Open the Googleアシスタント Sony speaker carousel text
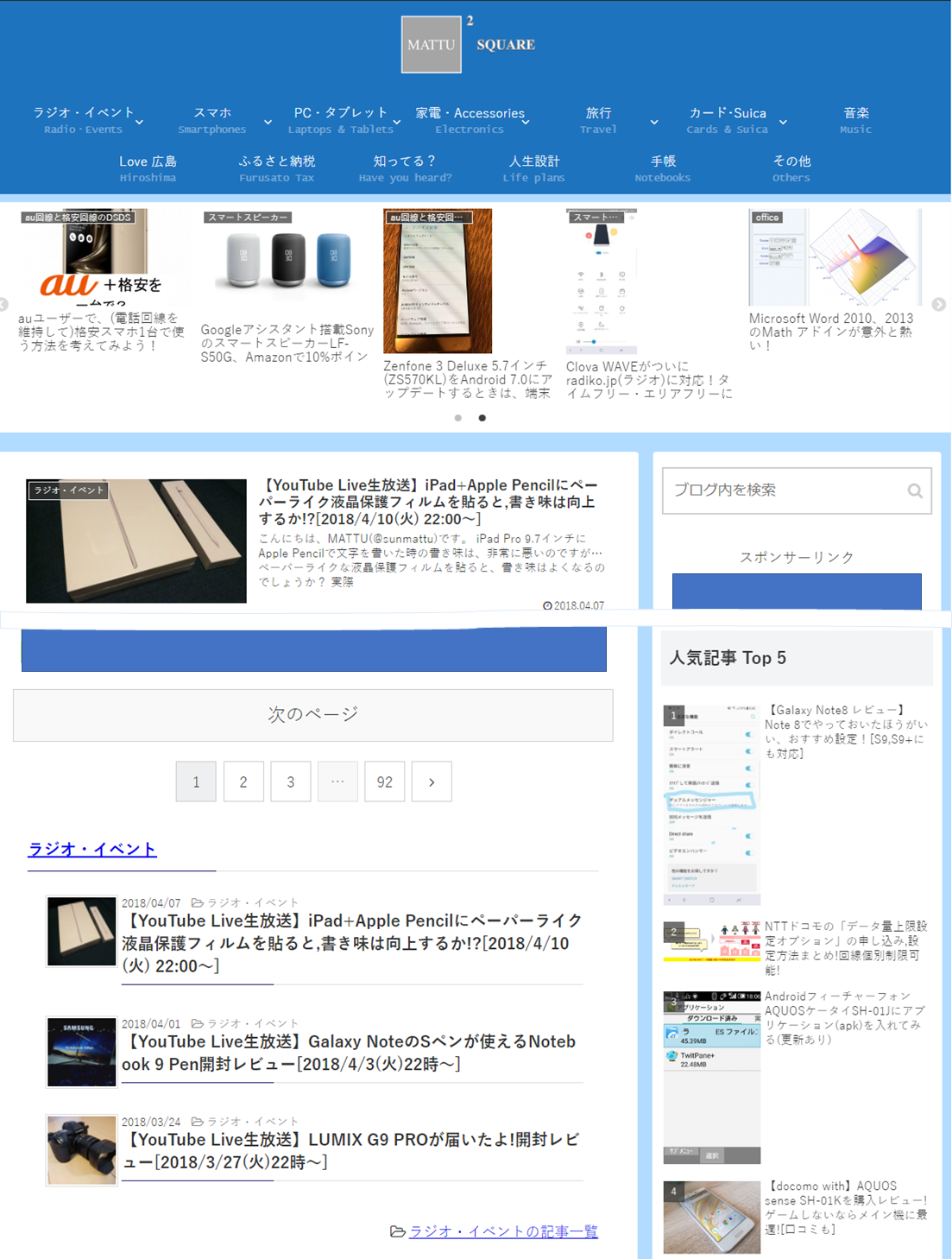The height and width of the screenshot is (1259, 952). (287, 343)
